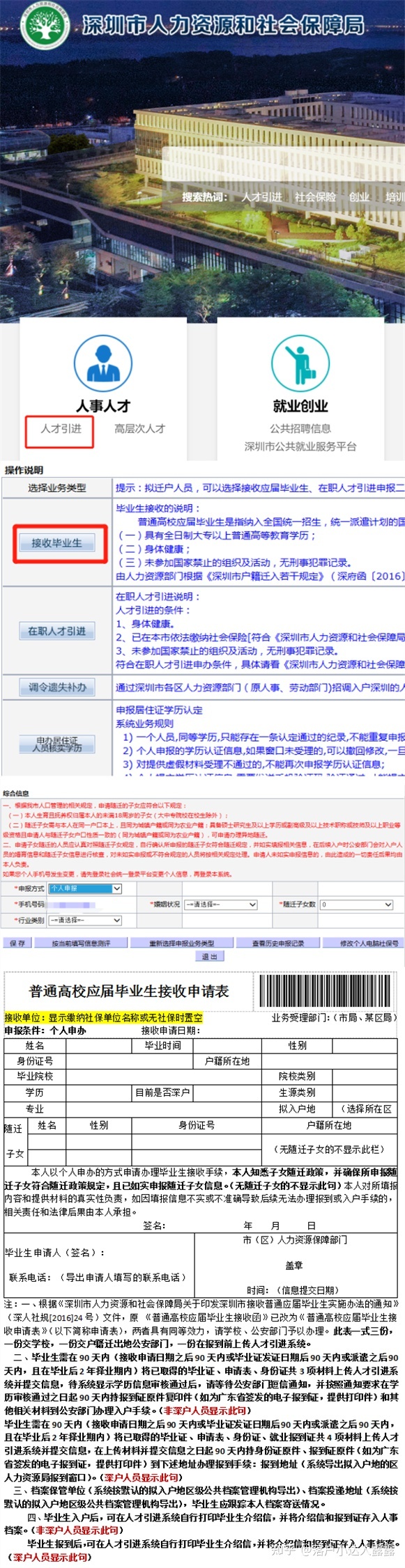This screenshot has width=405, height=1568.
Task: Select the 在职人才引进 button
Action: 57,631
